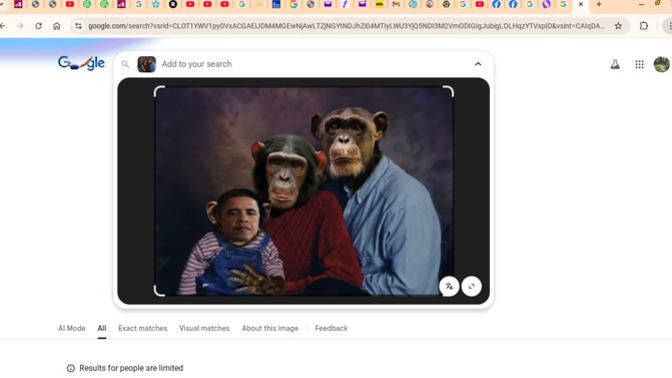Show Visual matches results

(204, 328)
